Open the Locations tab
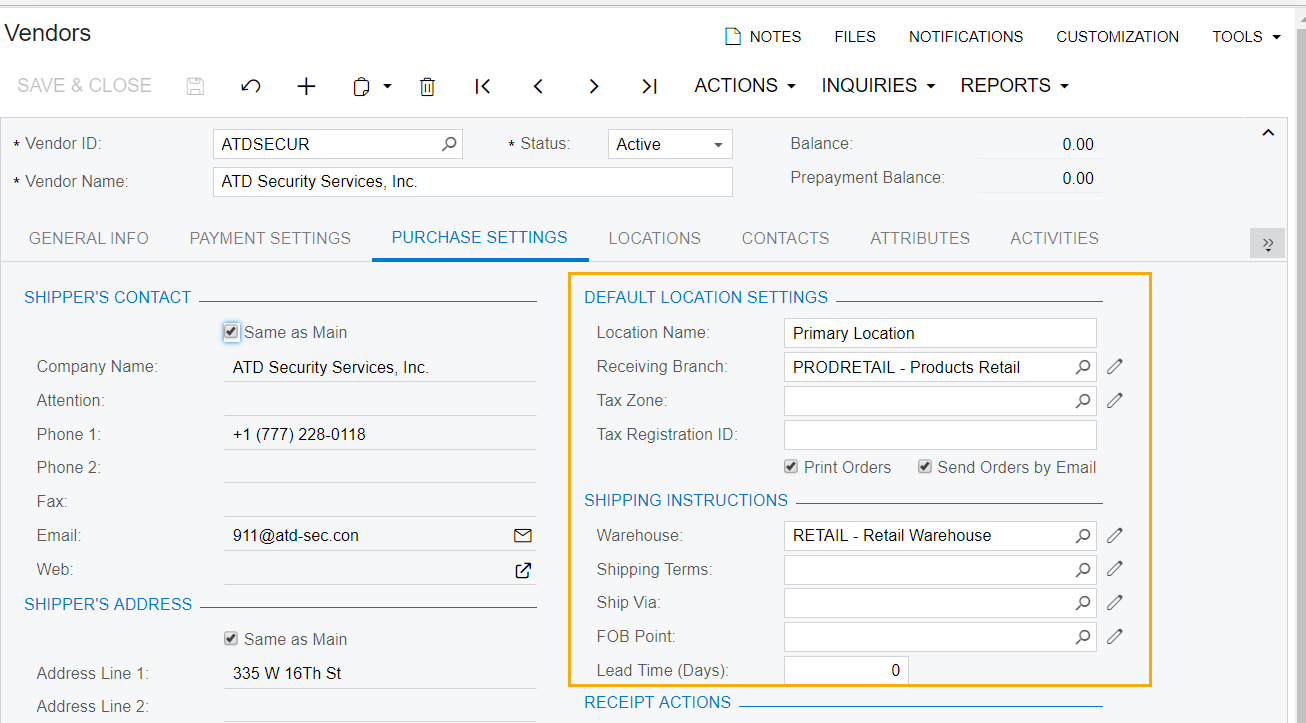 (x=654, y=238)
